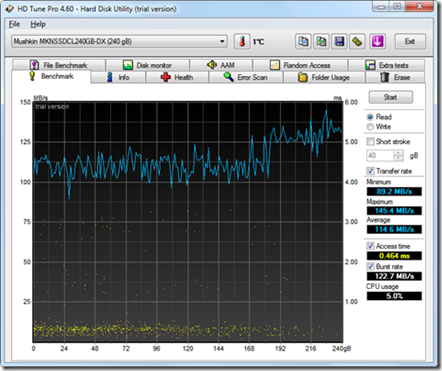442x371 pixels.
Task: Expand the Mushkin drive selection dropdown
Action: coord(119,41)
